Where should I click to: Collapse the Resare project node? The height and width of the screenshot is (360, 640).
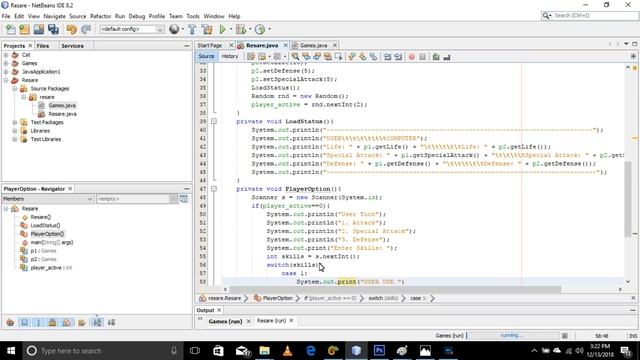(6, 80)
